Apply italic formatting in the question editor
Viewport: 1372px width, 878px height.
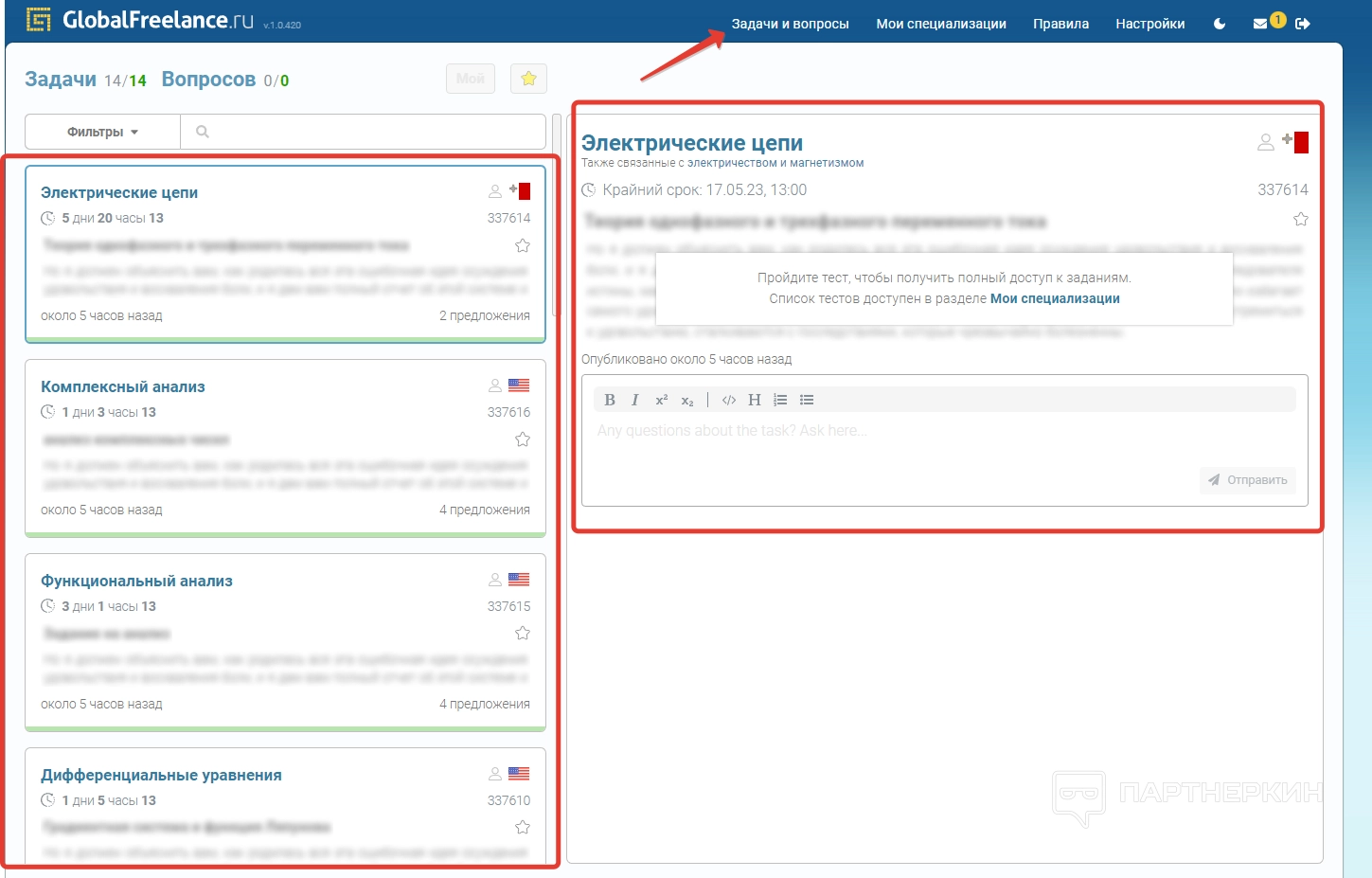pos(635,400)
